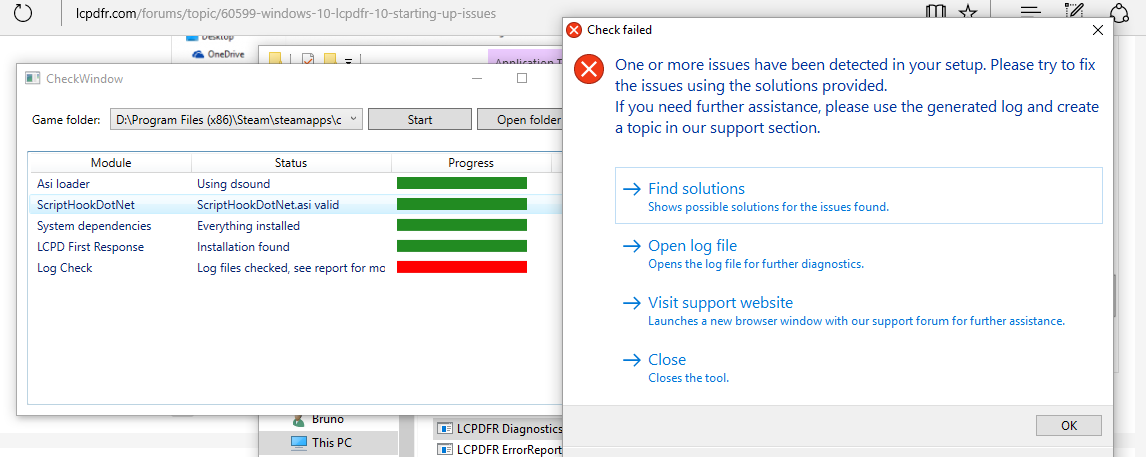Close the Check failed dialog with X
The height and width of the screenshot is (457, 1146).
pos(1097,30)
